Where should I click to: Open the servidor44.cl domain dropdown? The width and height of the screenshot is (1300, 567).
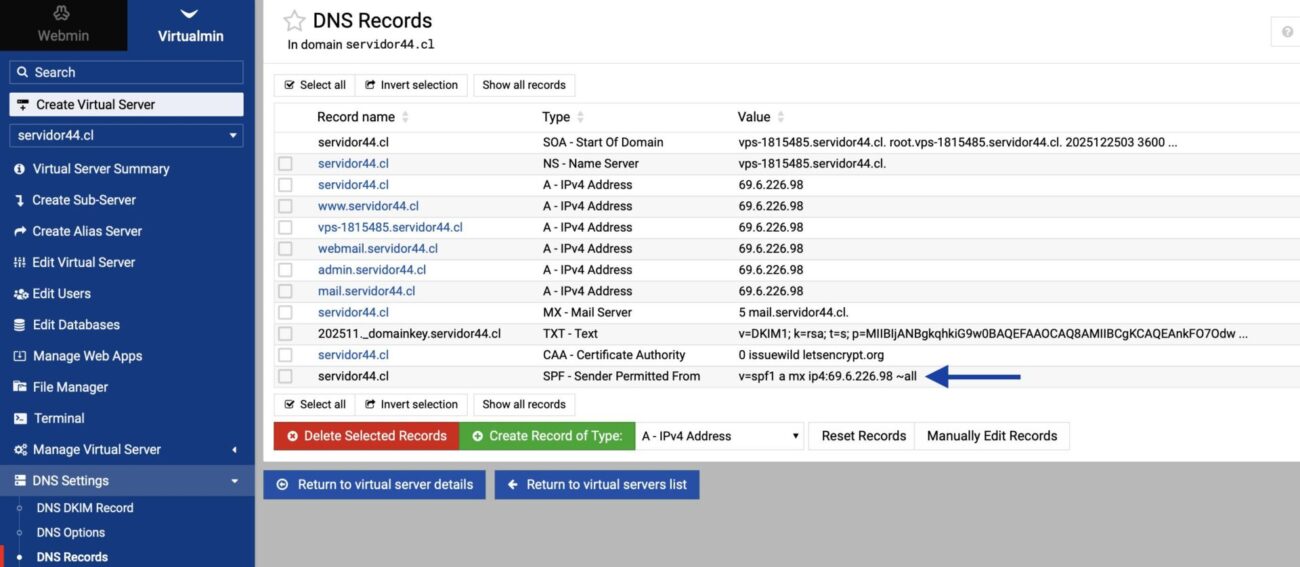[126, 135]
